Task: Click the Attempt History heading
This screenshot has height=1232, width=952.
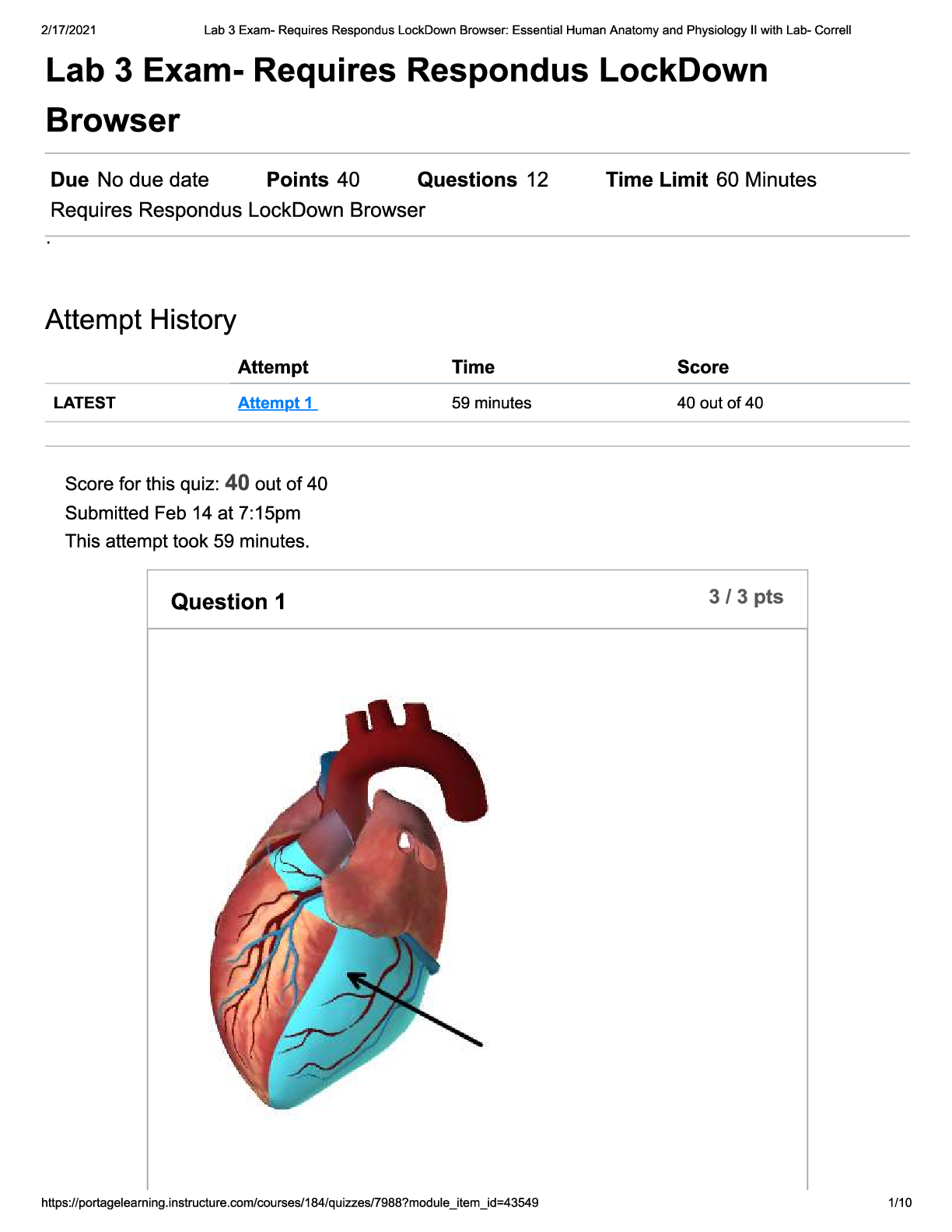Action: (141, 320)
